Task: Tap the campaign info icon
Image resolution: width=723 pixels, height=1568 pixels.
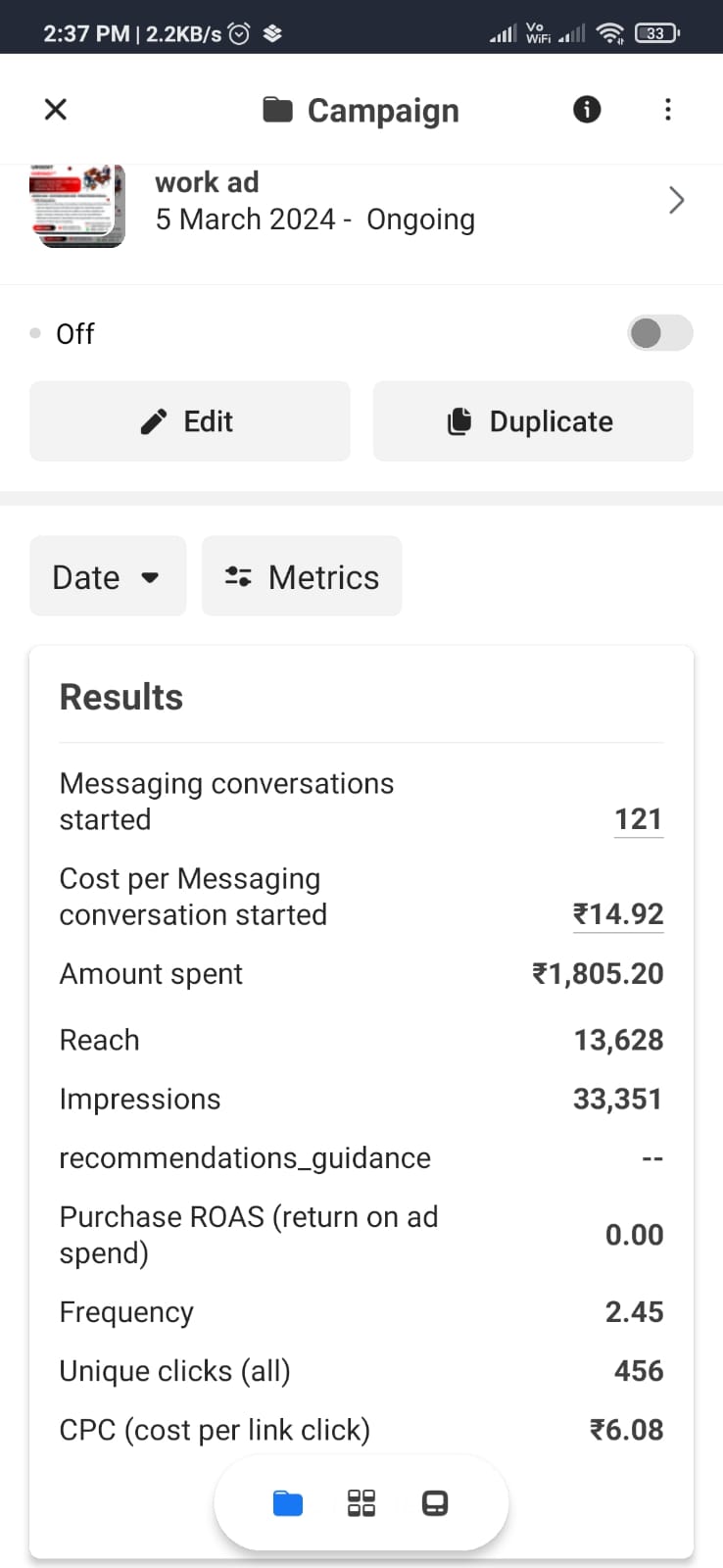Action: click(x=587, y=109)
